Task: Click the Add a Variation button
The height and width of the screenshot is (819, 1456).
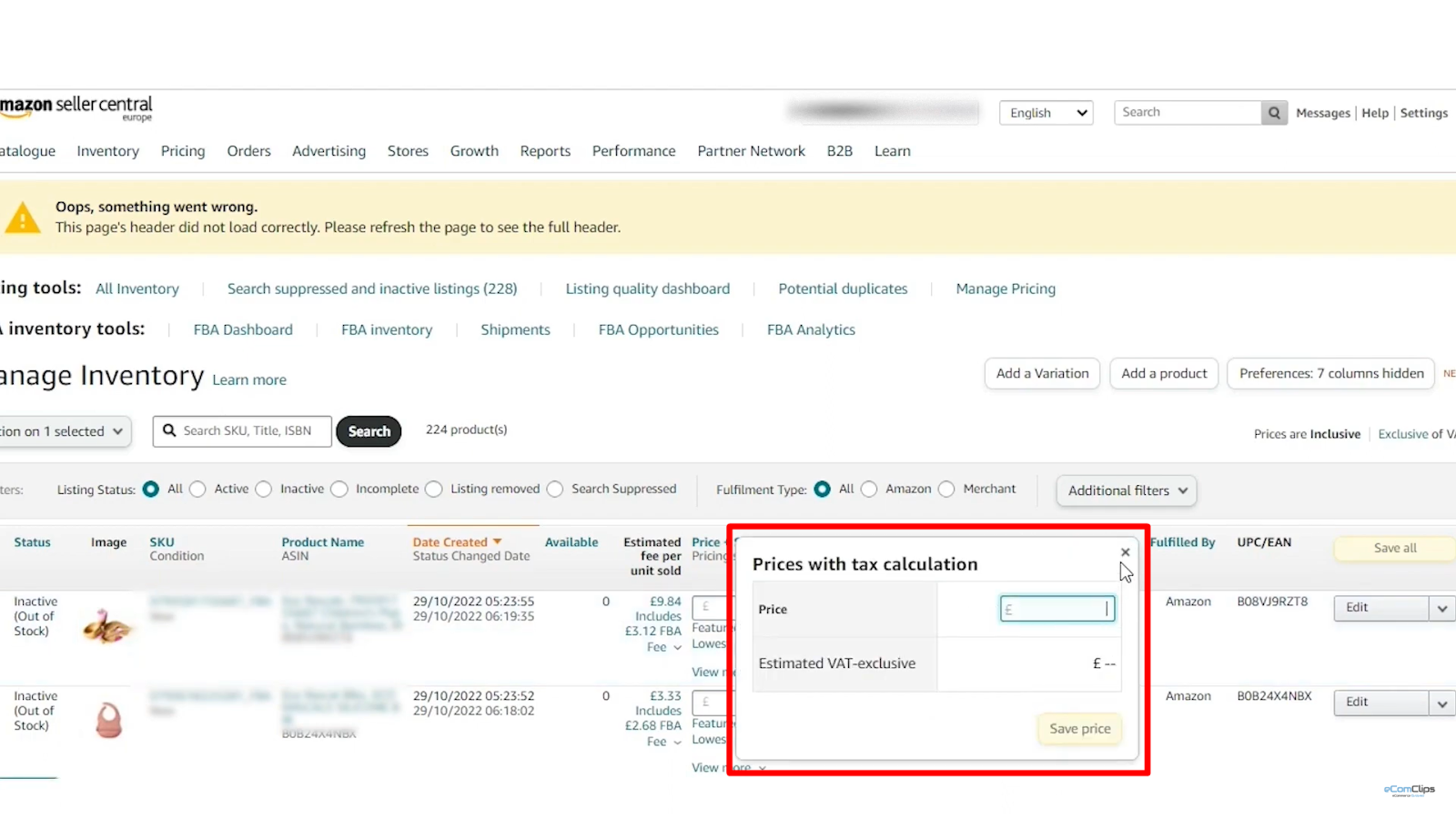Action: click(1043, 374)
